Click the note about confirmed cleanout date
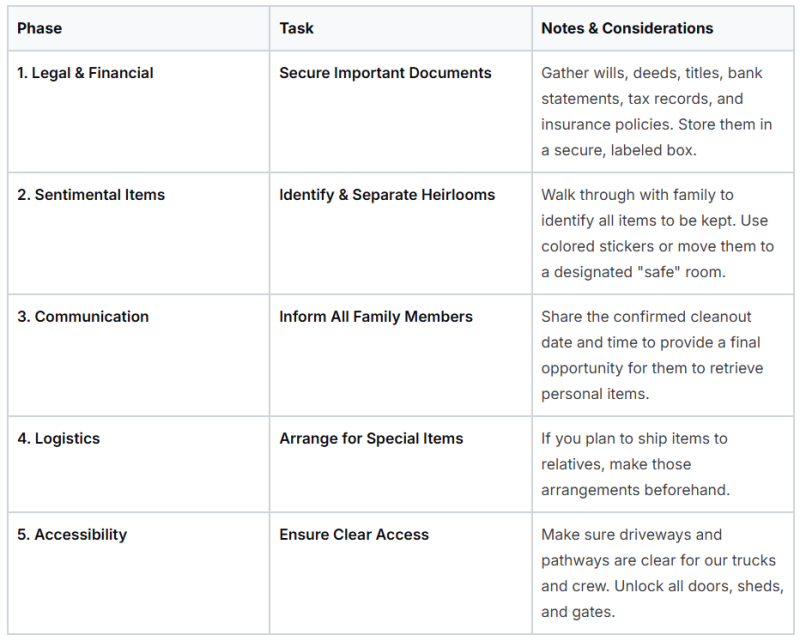The image size is (800, 641). tap(652, 355)
